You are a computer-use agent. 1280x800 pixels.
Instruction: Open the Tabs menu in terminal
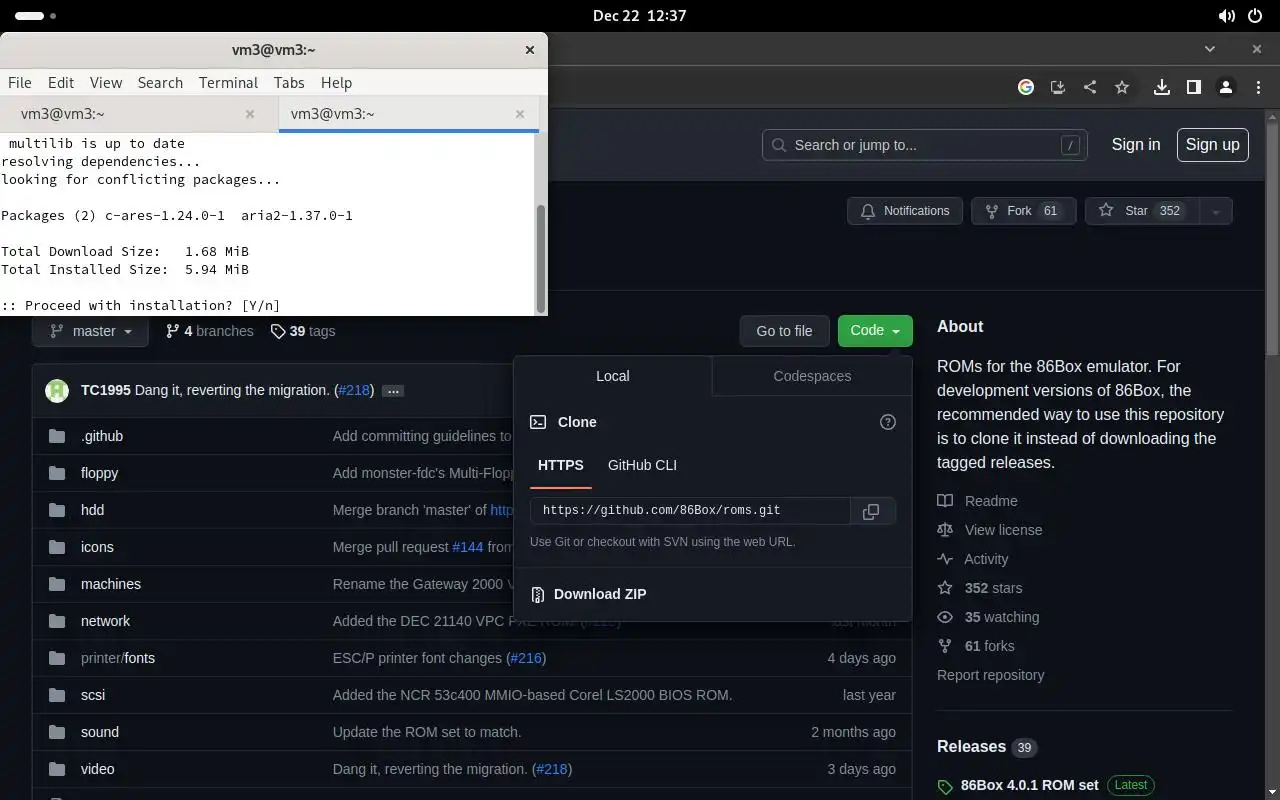(289, 83)
